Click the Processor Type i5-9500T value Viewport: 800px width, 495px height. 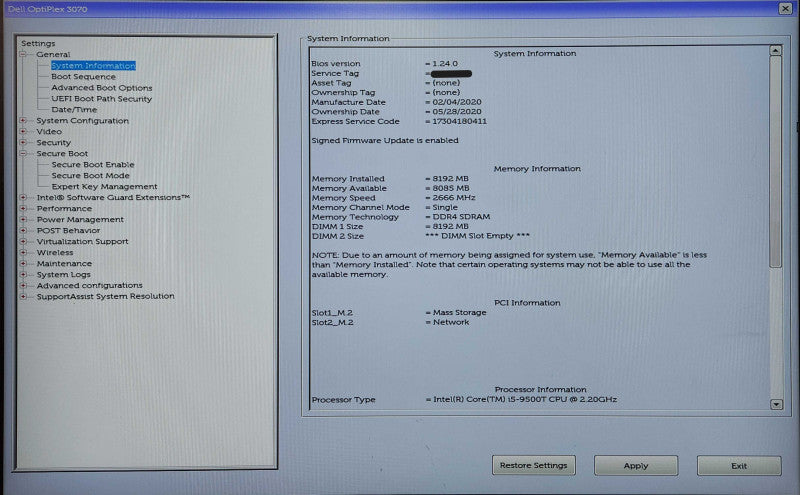tap(525, 400)
